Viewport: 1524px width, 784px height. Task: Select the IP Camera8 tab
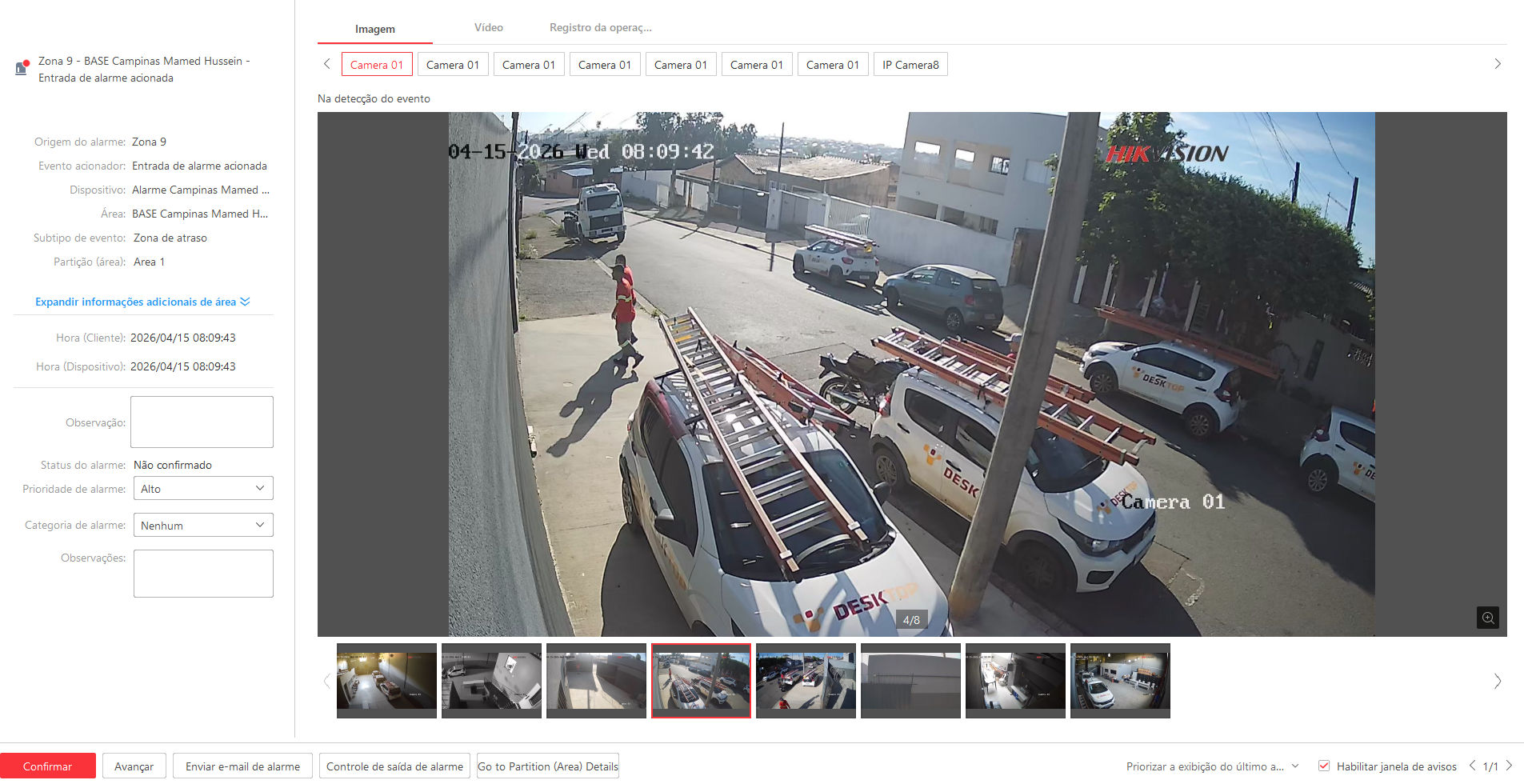(x=910, y=65)
